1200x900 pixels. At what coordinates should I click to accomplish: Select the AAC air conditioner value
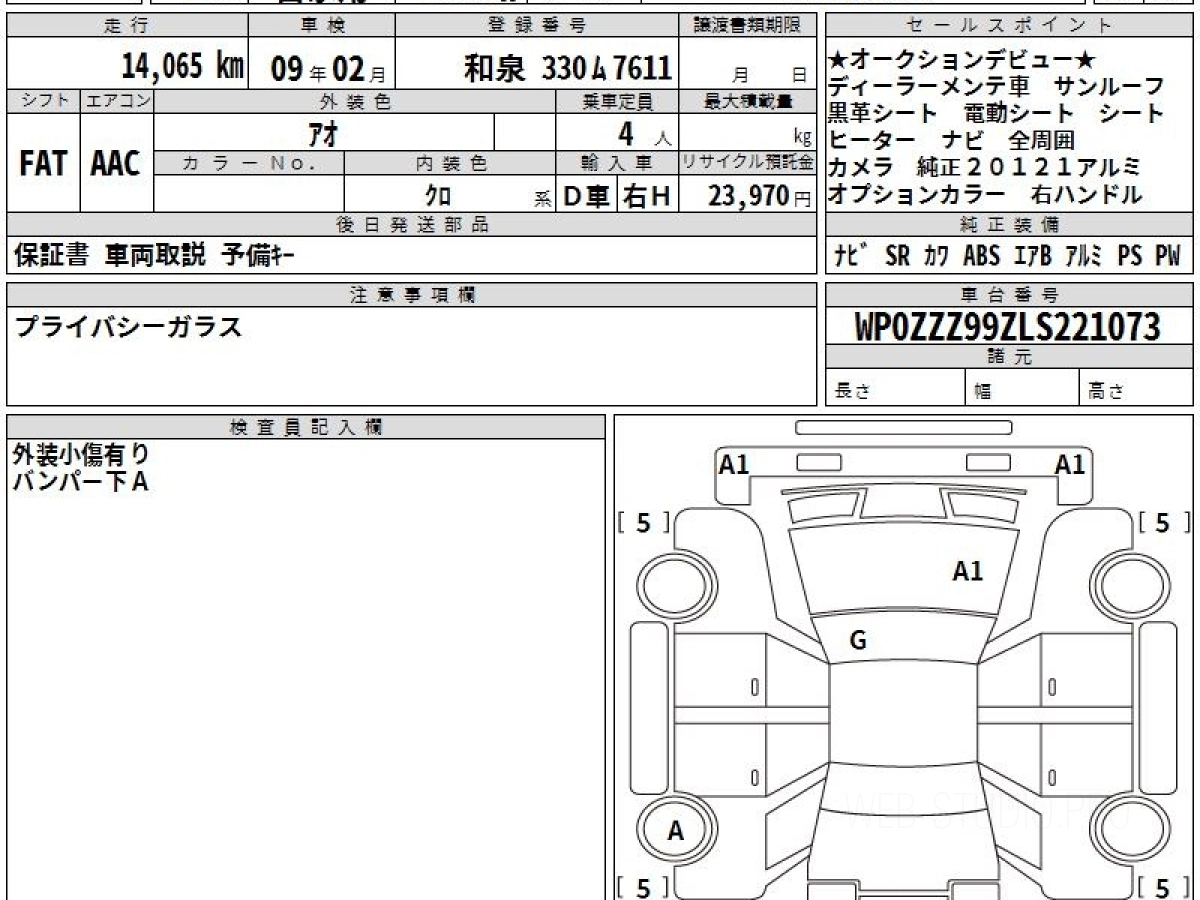(117, 164)
